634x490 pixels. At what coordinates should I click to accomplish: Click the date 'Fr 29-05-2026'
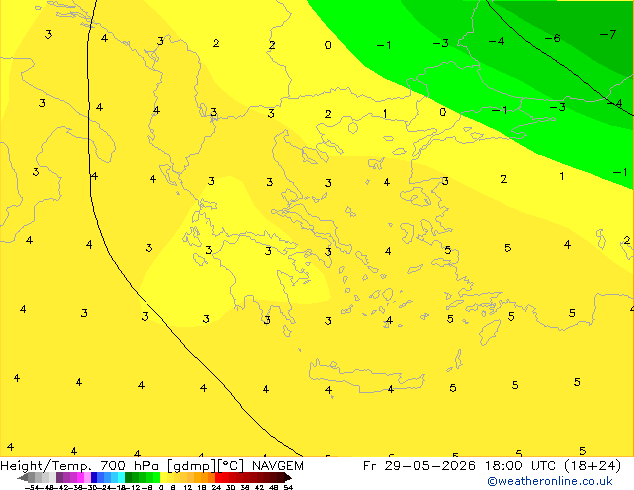pos(419,466)
